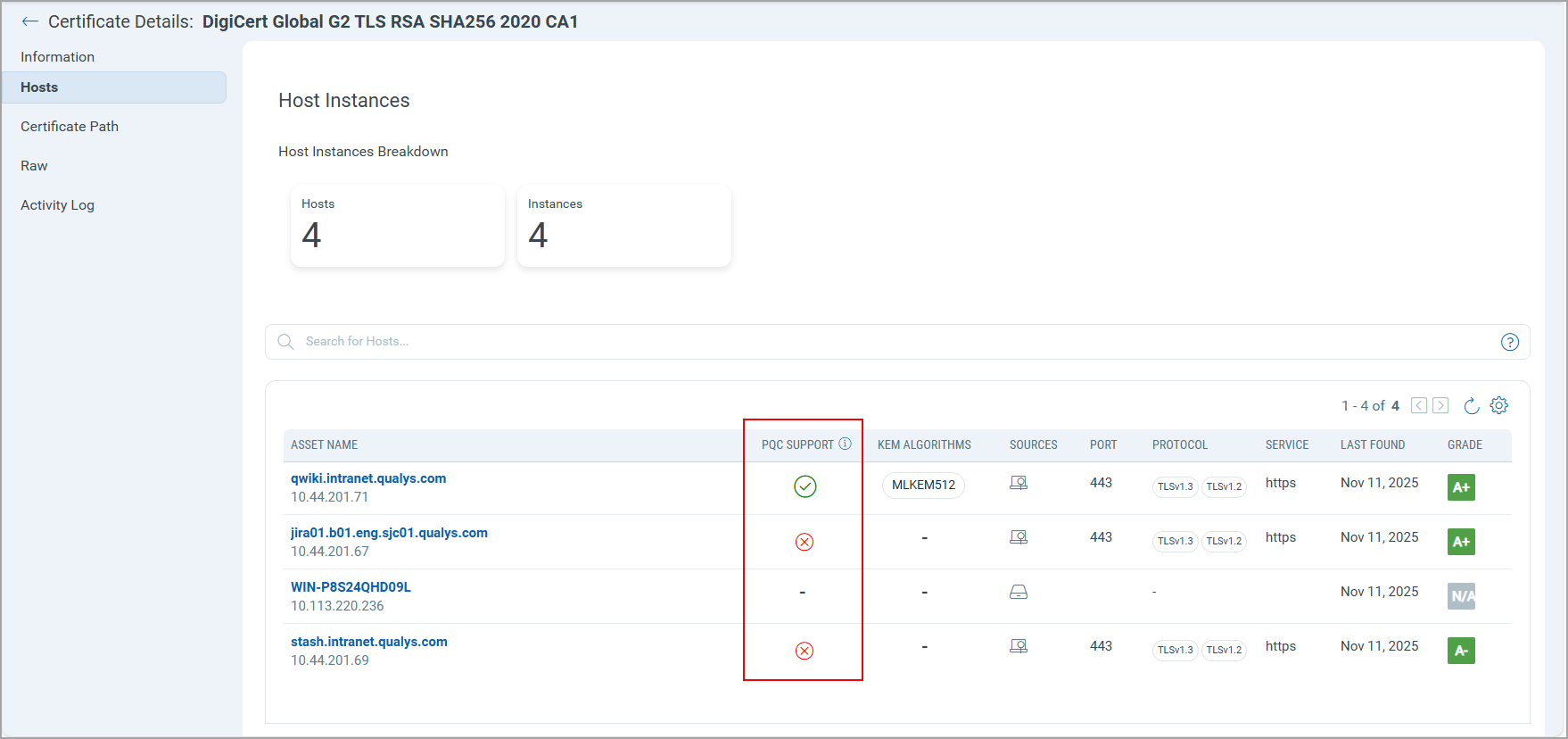The height and width of the screenshot is (739, 1568).
Task: Click the PQC Support info icon
Action: 845,444
